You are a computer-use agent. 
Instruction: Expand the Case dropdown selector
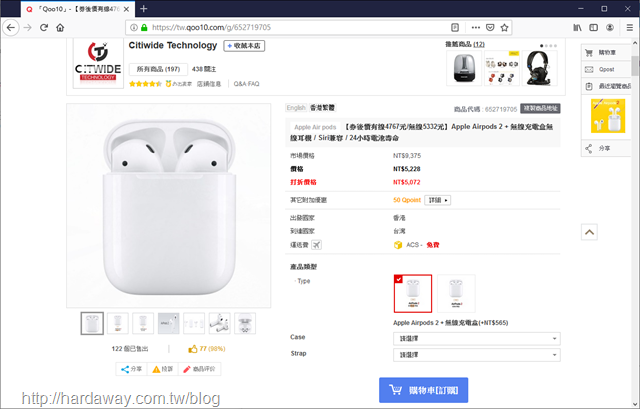point(477,338)
